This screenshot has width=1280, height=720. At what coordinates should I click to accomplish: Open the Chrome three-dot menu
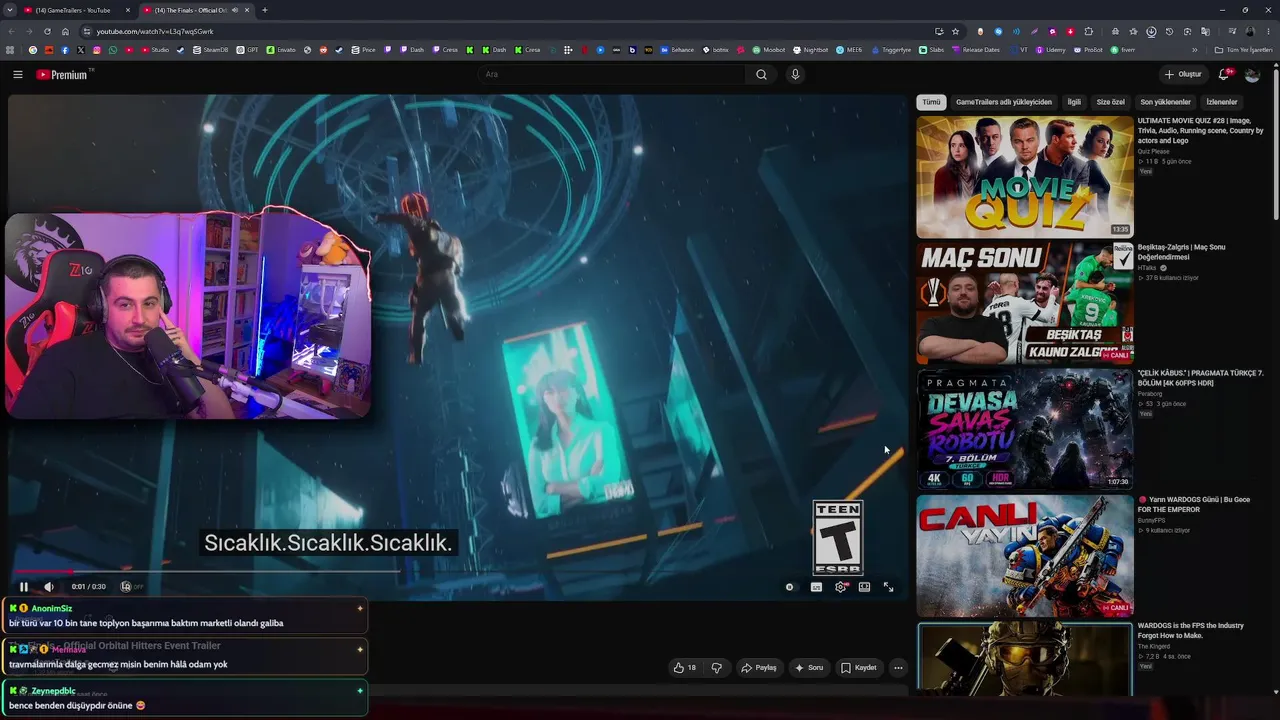1268,31
